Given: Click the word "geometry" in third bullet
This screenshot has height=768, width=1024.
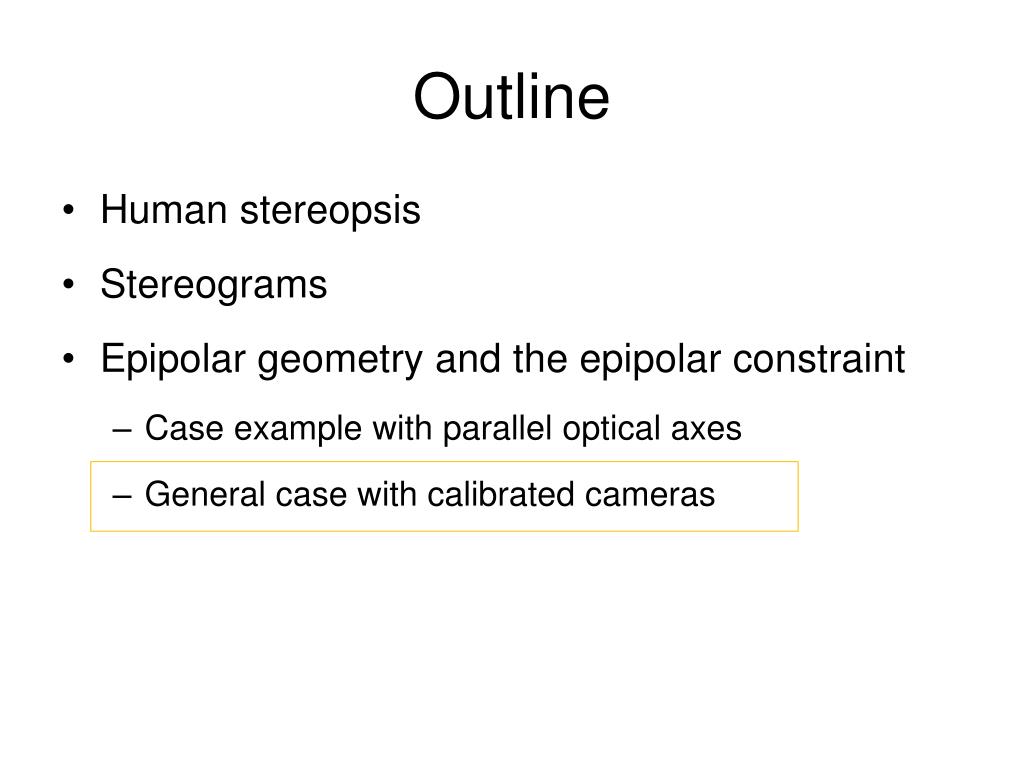Looking at the screenshot, I should coord(340,361).
